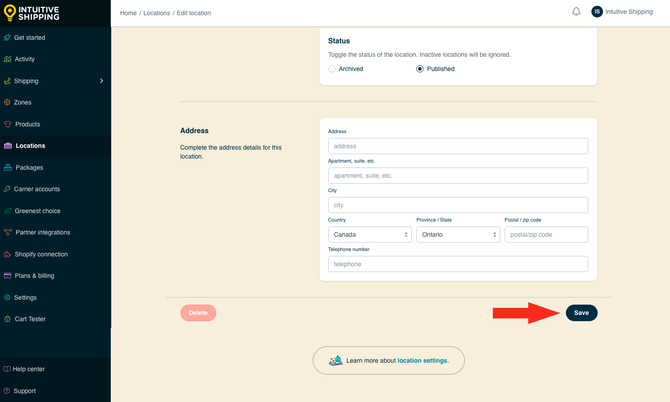Click the Partner integrations icon
This screenshot has height=402, width=670.
pyautogui.click(x=8, y=232)
